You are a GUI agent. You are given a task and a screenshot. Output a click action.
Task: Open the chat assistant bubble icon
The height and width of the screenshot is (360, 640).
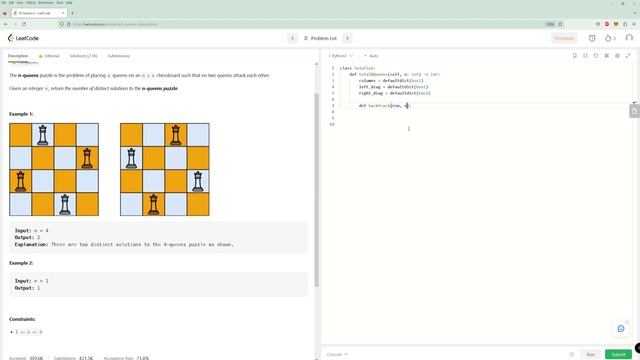(621, 329)
